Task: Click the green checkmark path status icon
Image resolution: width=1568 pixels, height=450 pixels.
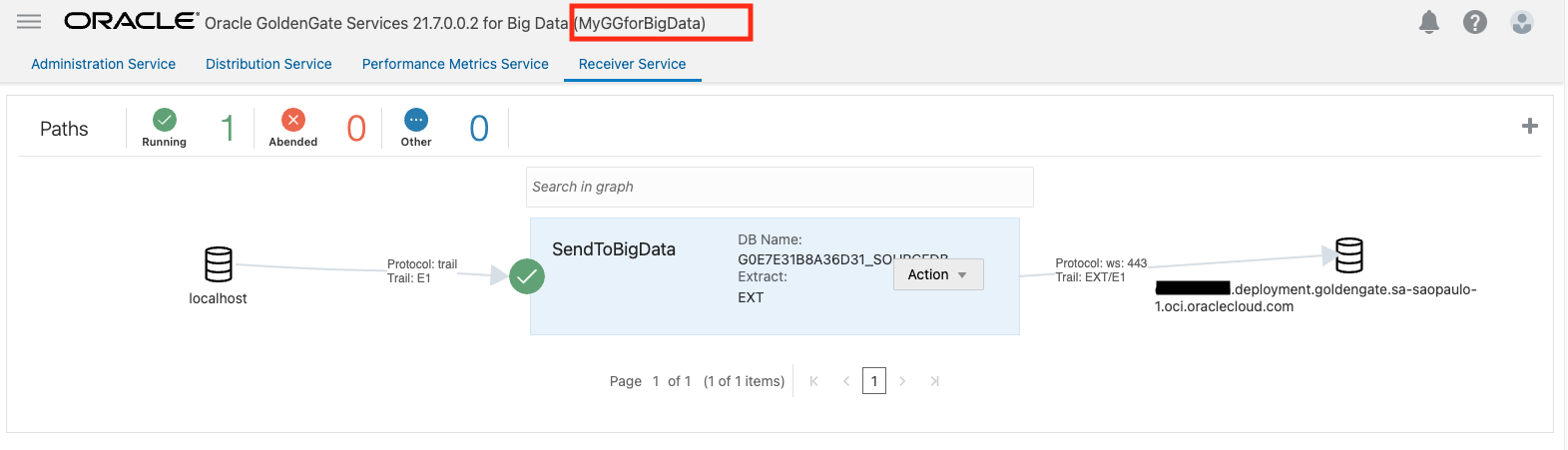Action: click(527, 276)
